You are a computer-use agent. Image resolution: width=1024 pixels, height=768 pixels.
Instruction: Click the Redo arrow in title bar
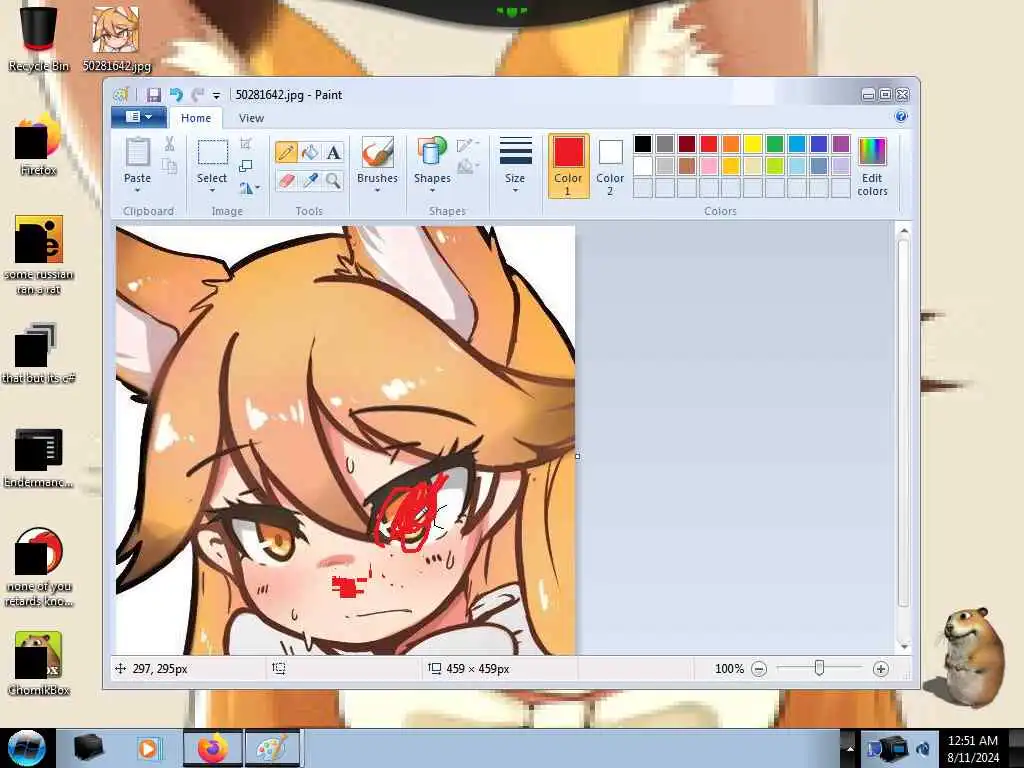coord(198,95)
